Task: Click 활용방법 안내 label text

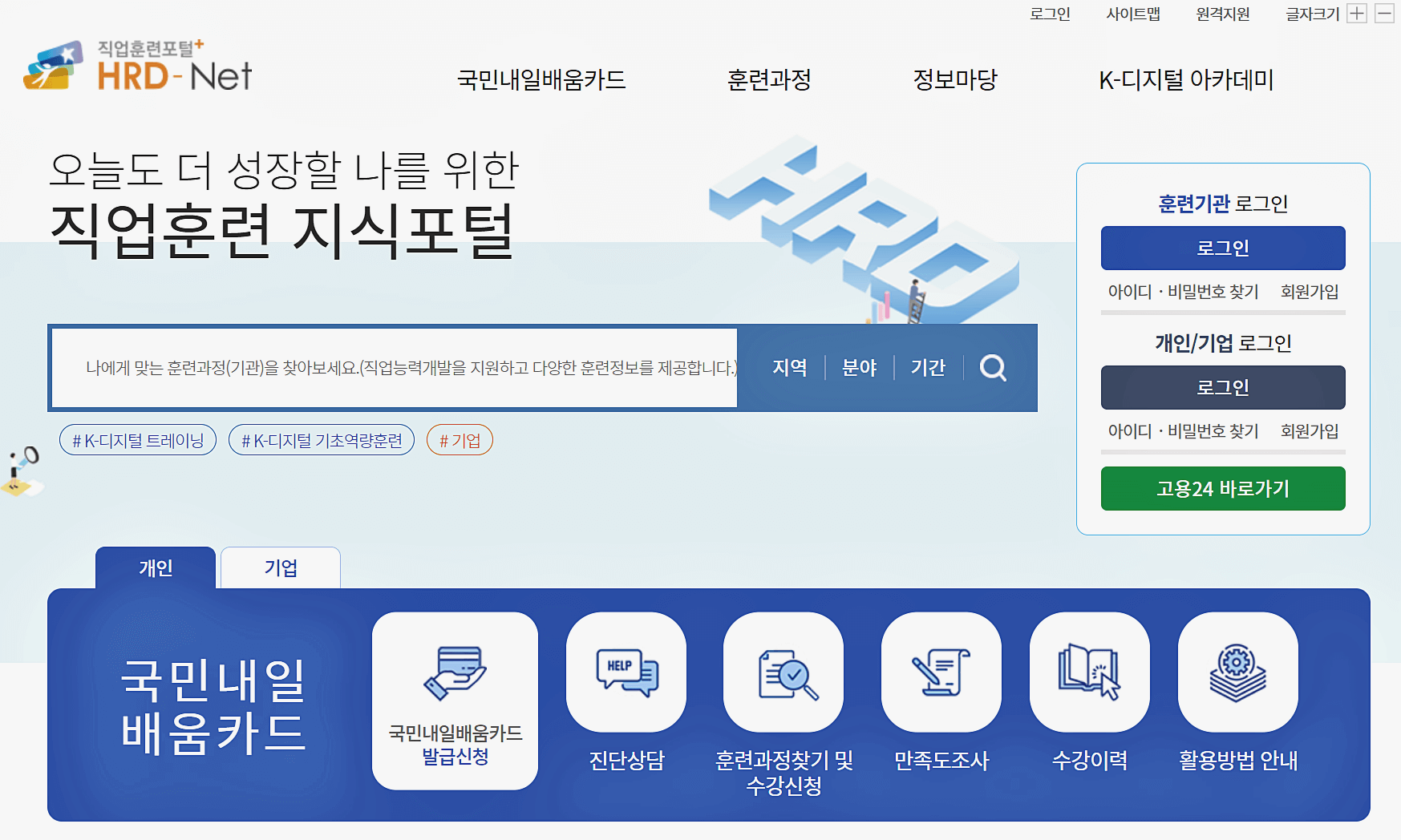Action: [x=1238, y=761]
